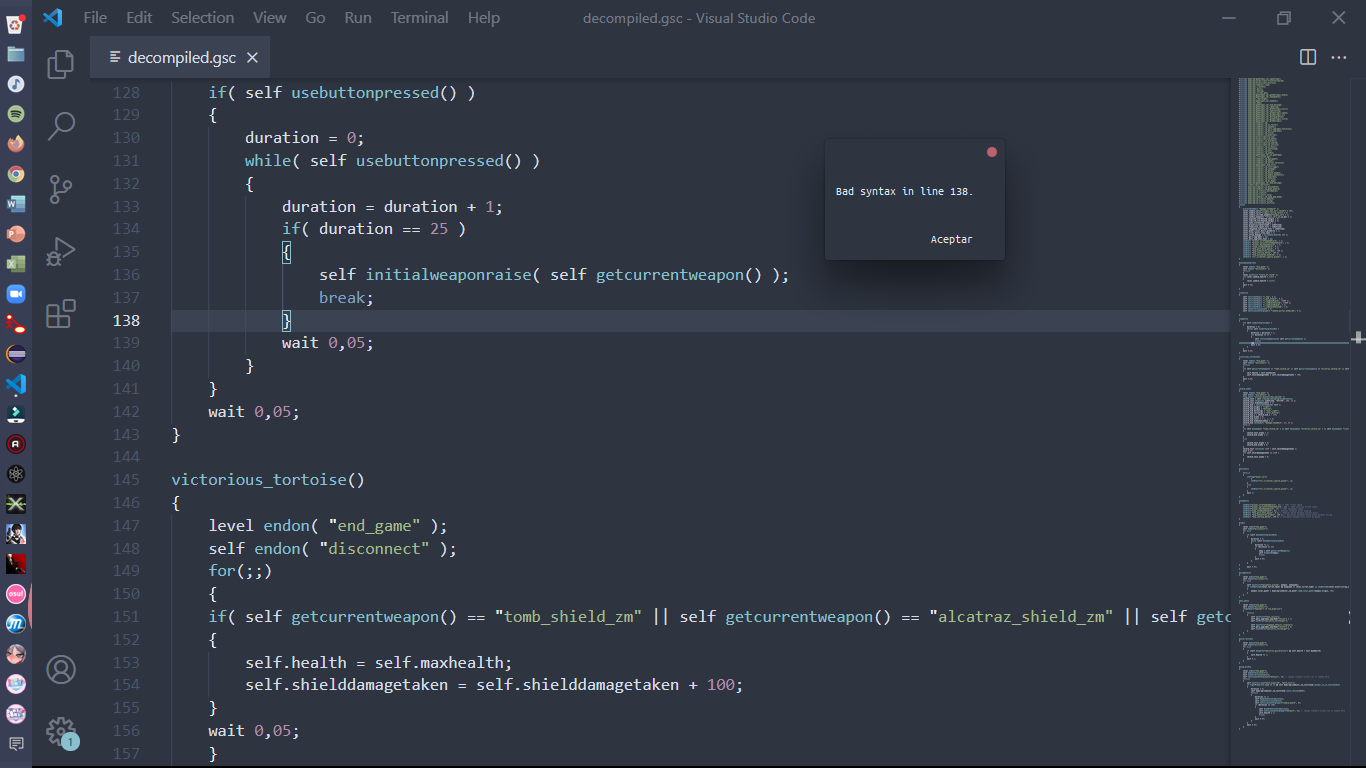Open Firefox from the taskbar

click(16, 144)
